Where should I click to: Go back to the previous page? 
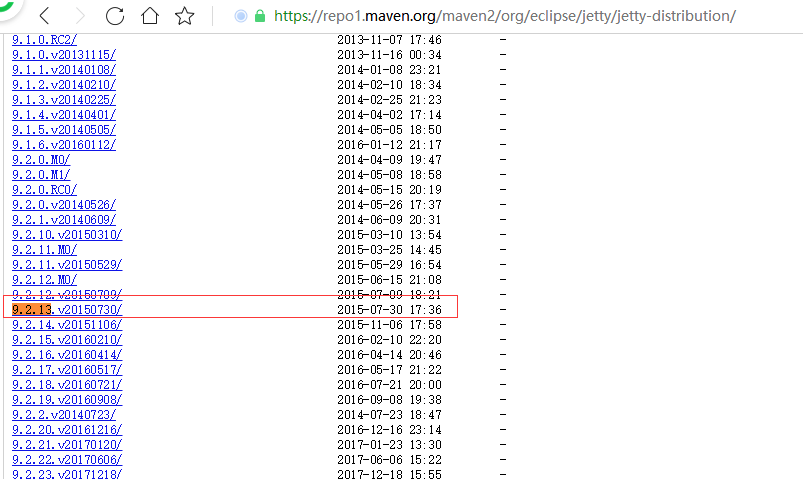(x=45, y=16)
